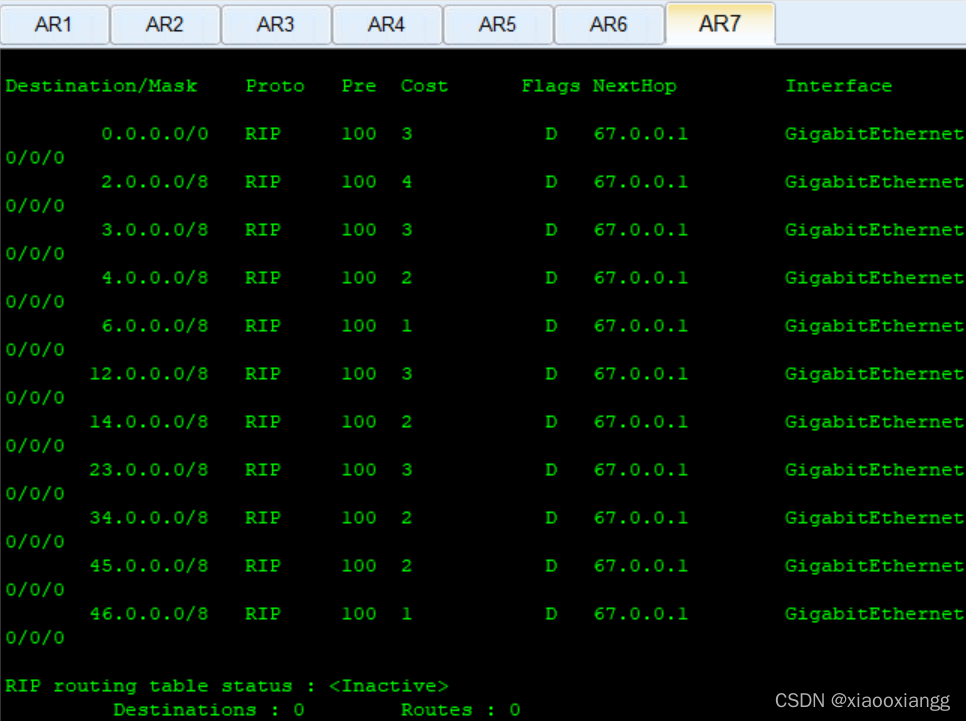
Task: Click the active AR7 tab
Action: click(x=719, y=23)
